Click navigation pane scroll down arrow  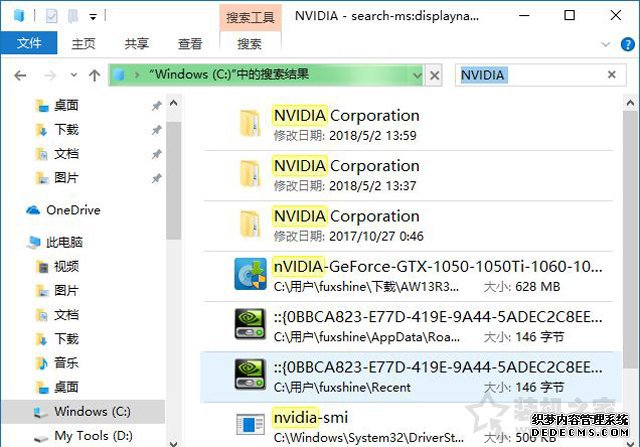(x=173, y=443)
